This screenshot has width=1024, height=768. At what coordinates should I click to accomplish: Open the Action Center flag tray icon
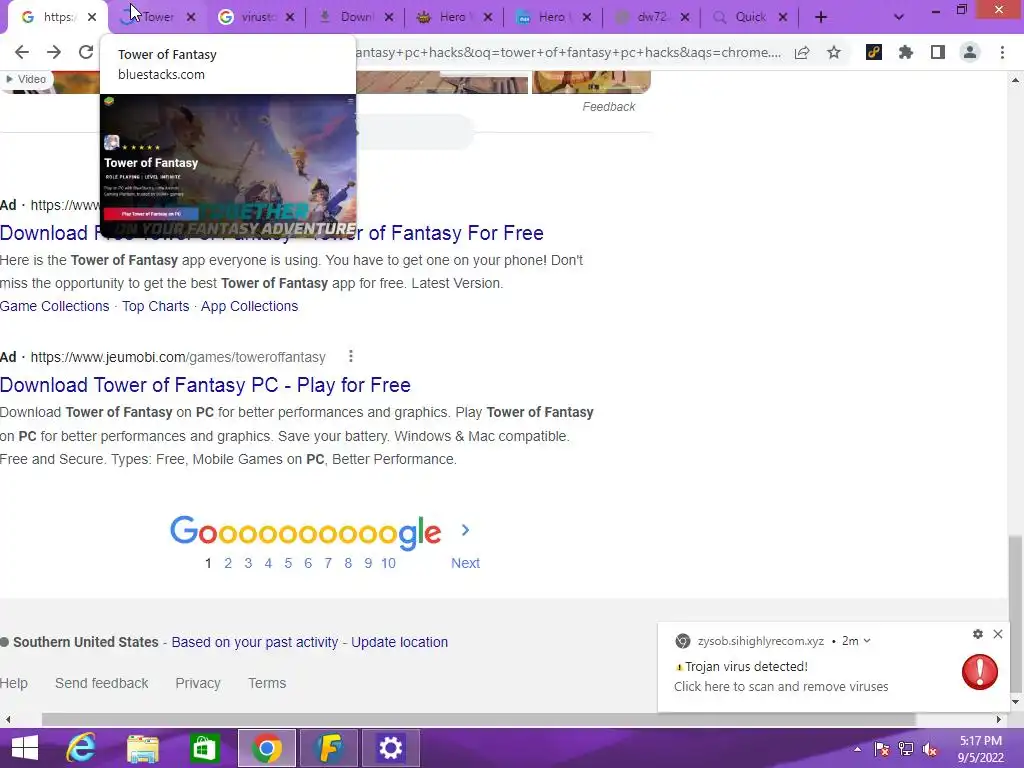point(882,749)
